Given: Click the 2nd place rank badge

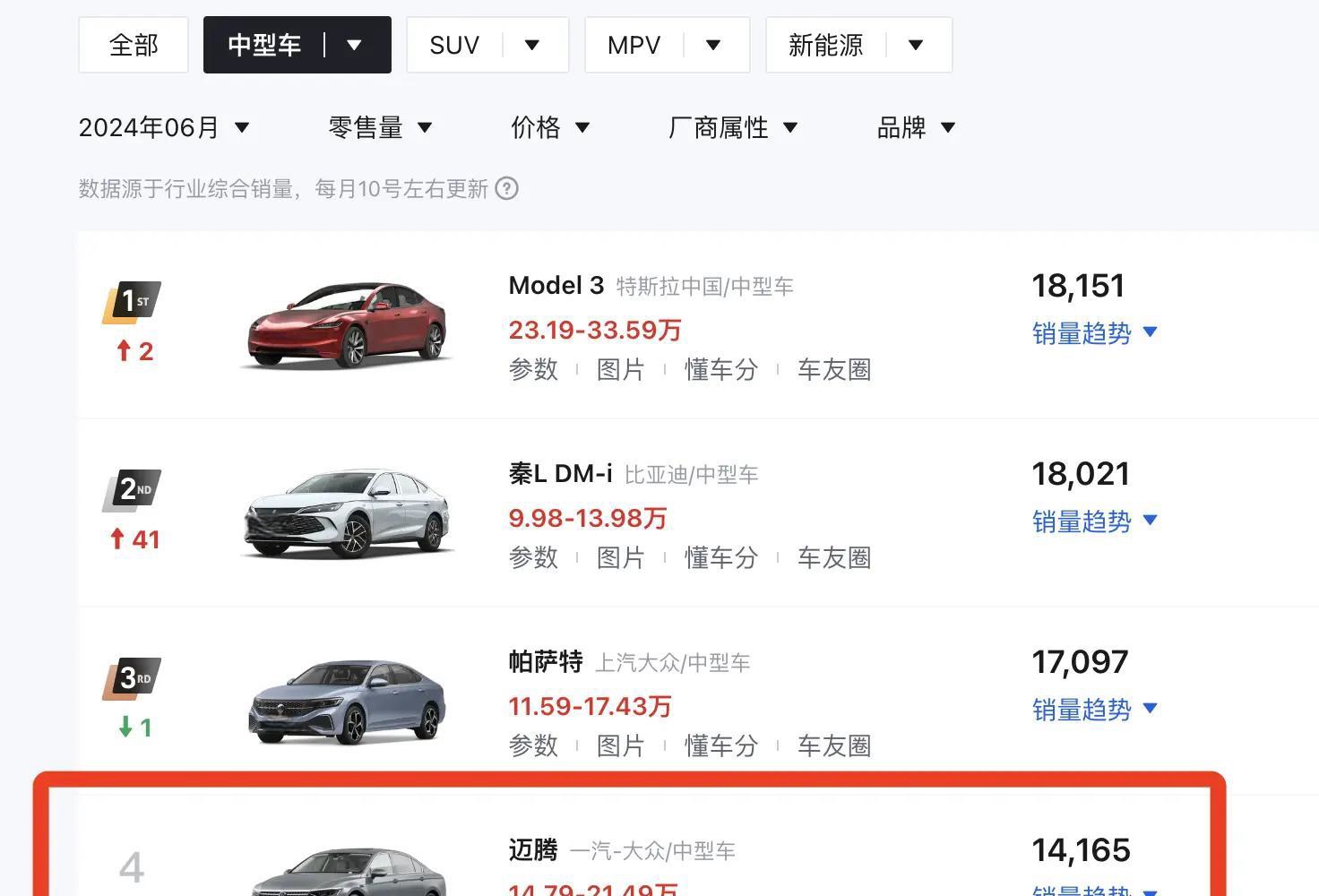Looking at the screenshot, I should [132, 490].
